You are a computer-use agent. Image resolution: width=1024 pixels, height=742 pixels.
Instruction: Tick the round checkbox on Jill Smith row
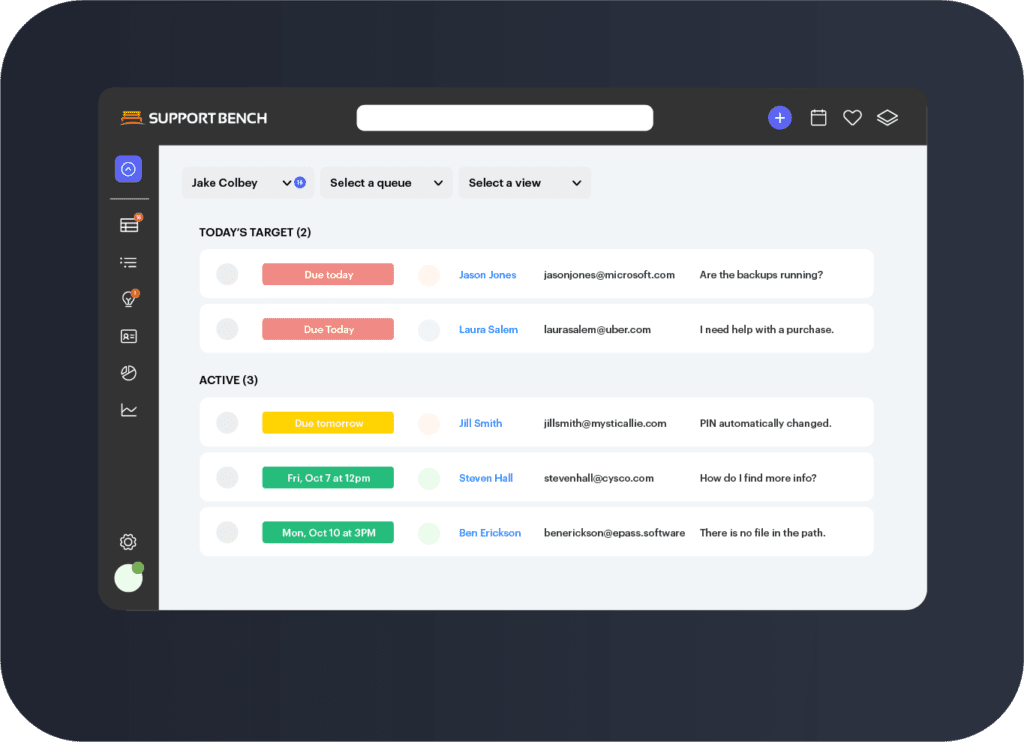coord(227,424)
